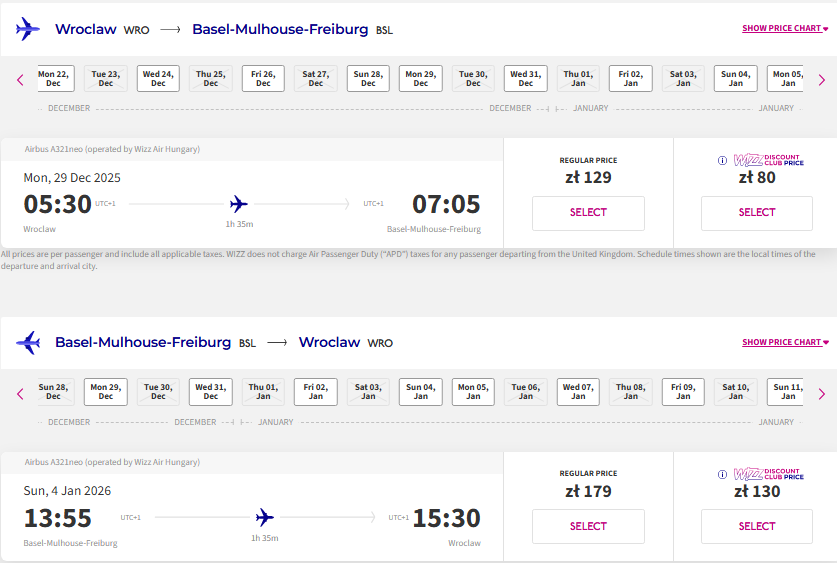Expand return Show Price Chart
The height and width of the screenshot is (563, 837).
[x=785, y=342]
